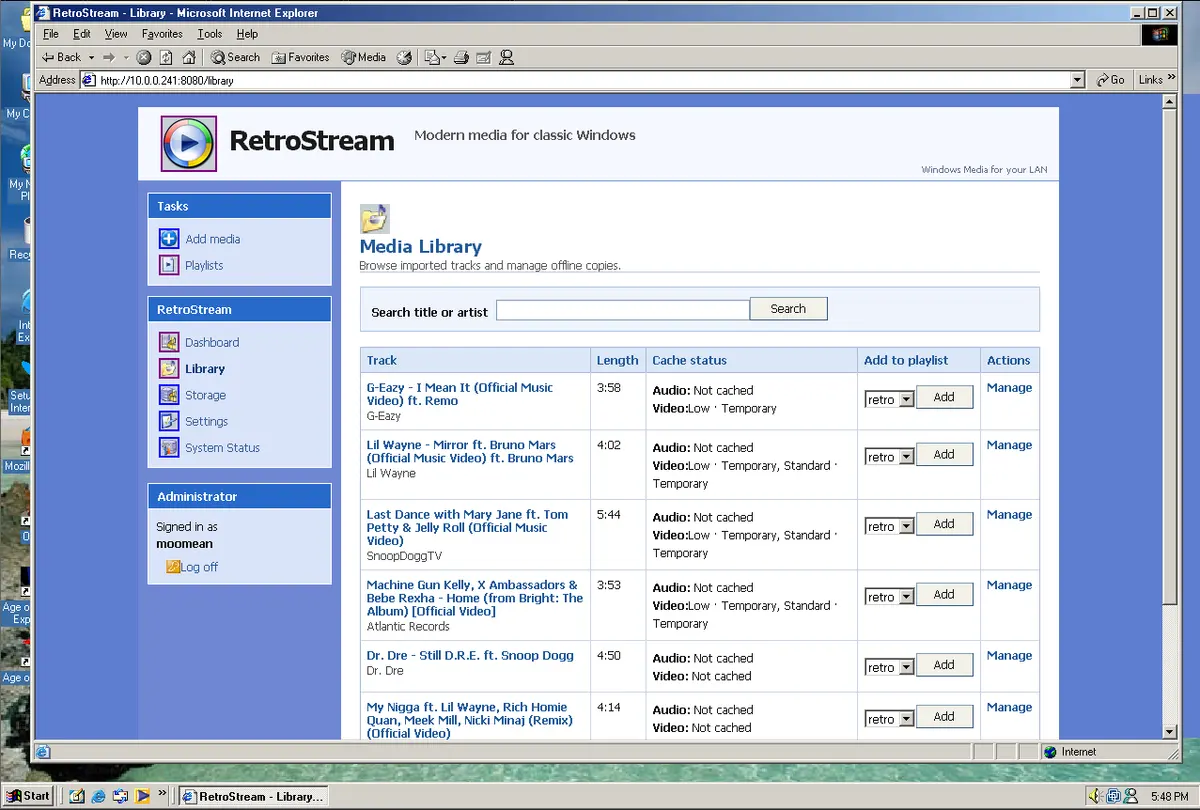The width and height of the screenshot is (1200, 810).
Task: Open the Settings sidebar icon
Action: pyautogui.click(x=169, y=421)
